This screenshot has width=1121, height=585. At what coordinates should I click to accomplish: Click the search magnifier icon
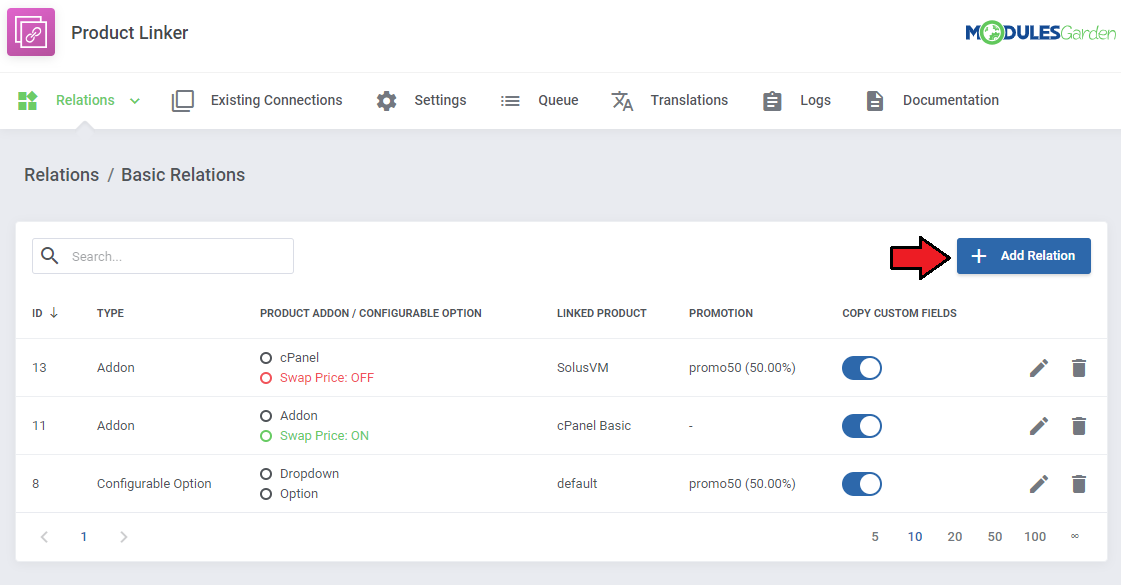49,255
